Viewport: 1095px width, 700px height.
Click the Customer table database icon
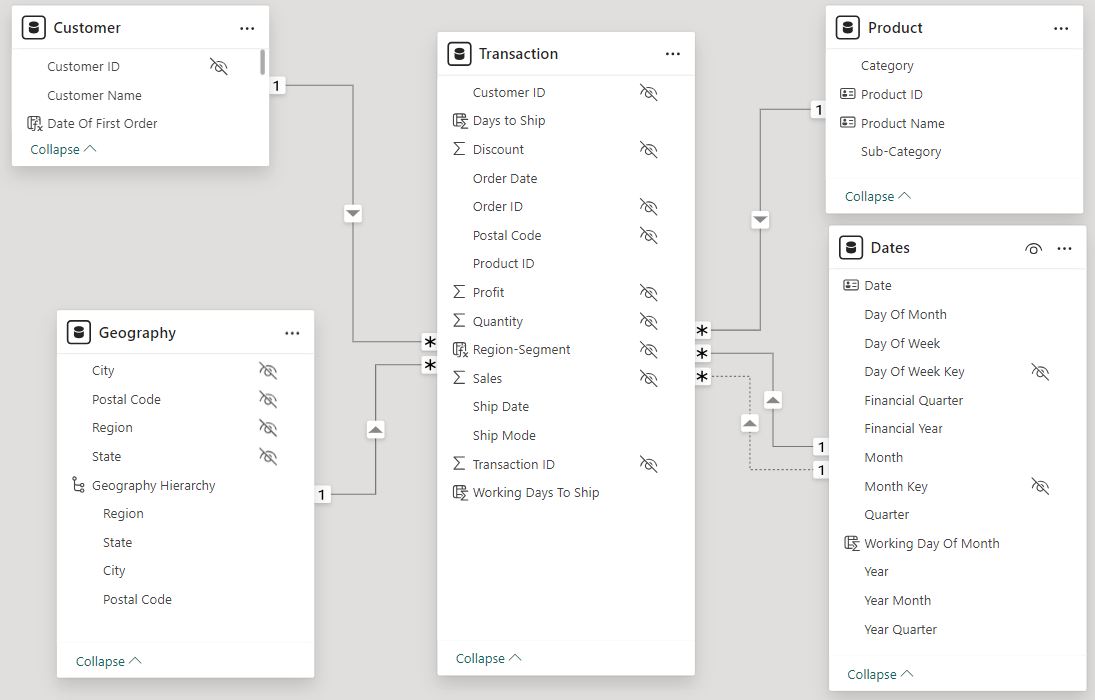point(34,28)
